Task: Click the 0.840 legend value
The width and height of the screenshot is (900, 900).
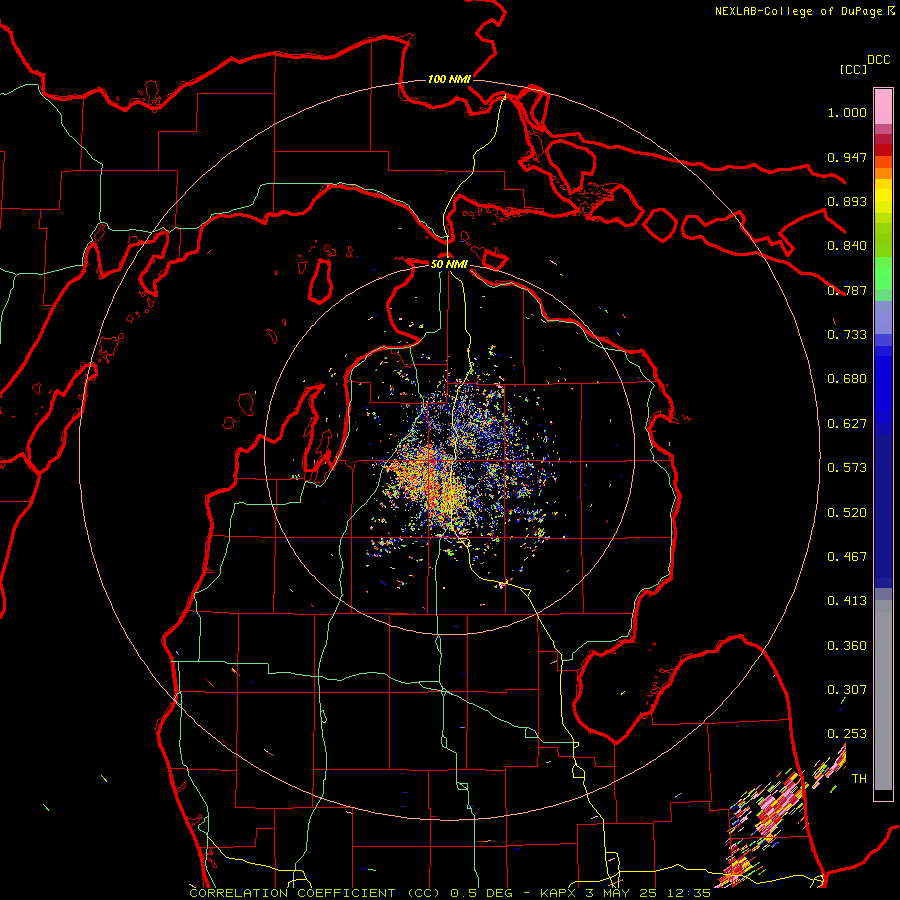Action: tap(847, 246)
